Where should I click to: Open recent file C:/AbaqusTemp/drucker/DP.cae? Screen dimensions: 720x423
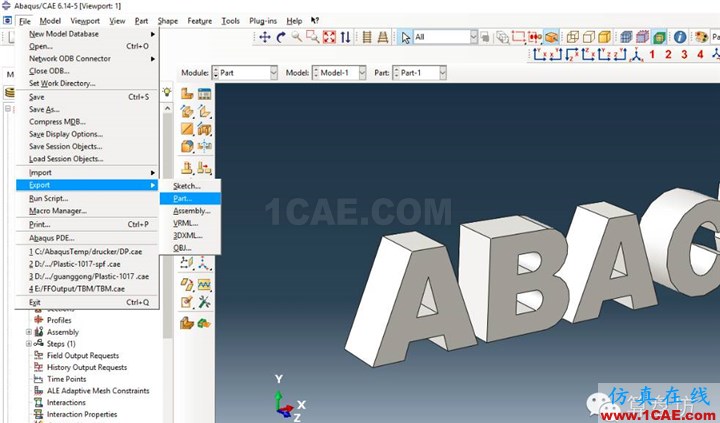(87, 252)
